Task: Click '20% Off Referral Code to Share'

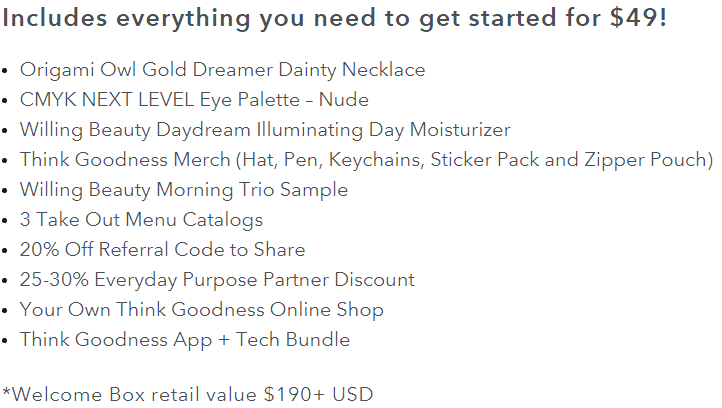Action: coord(163,250)
